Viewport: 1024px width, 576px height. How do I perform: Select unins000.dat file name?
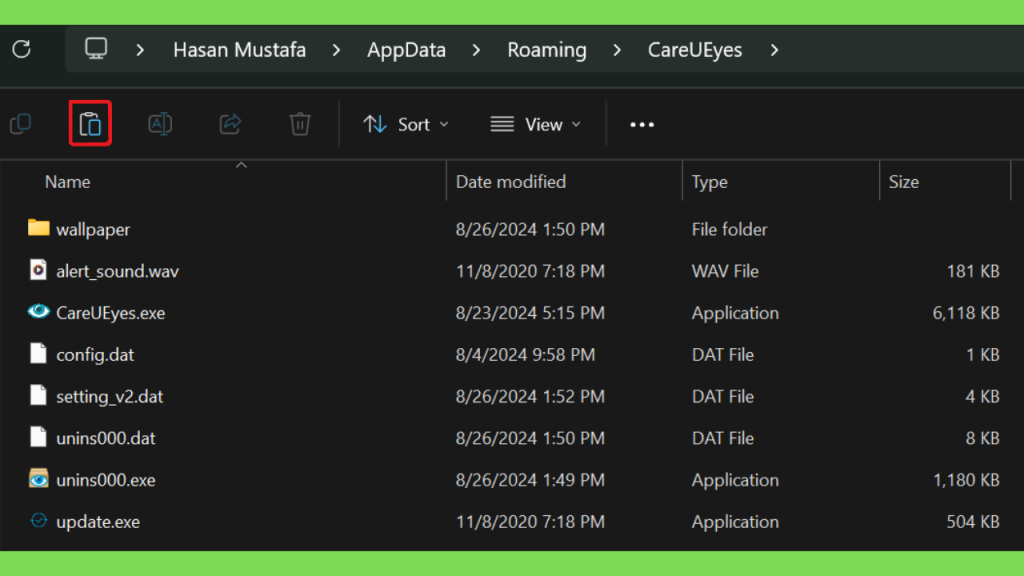pyautogui.click(x=105, y=438)
